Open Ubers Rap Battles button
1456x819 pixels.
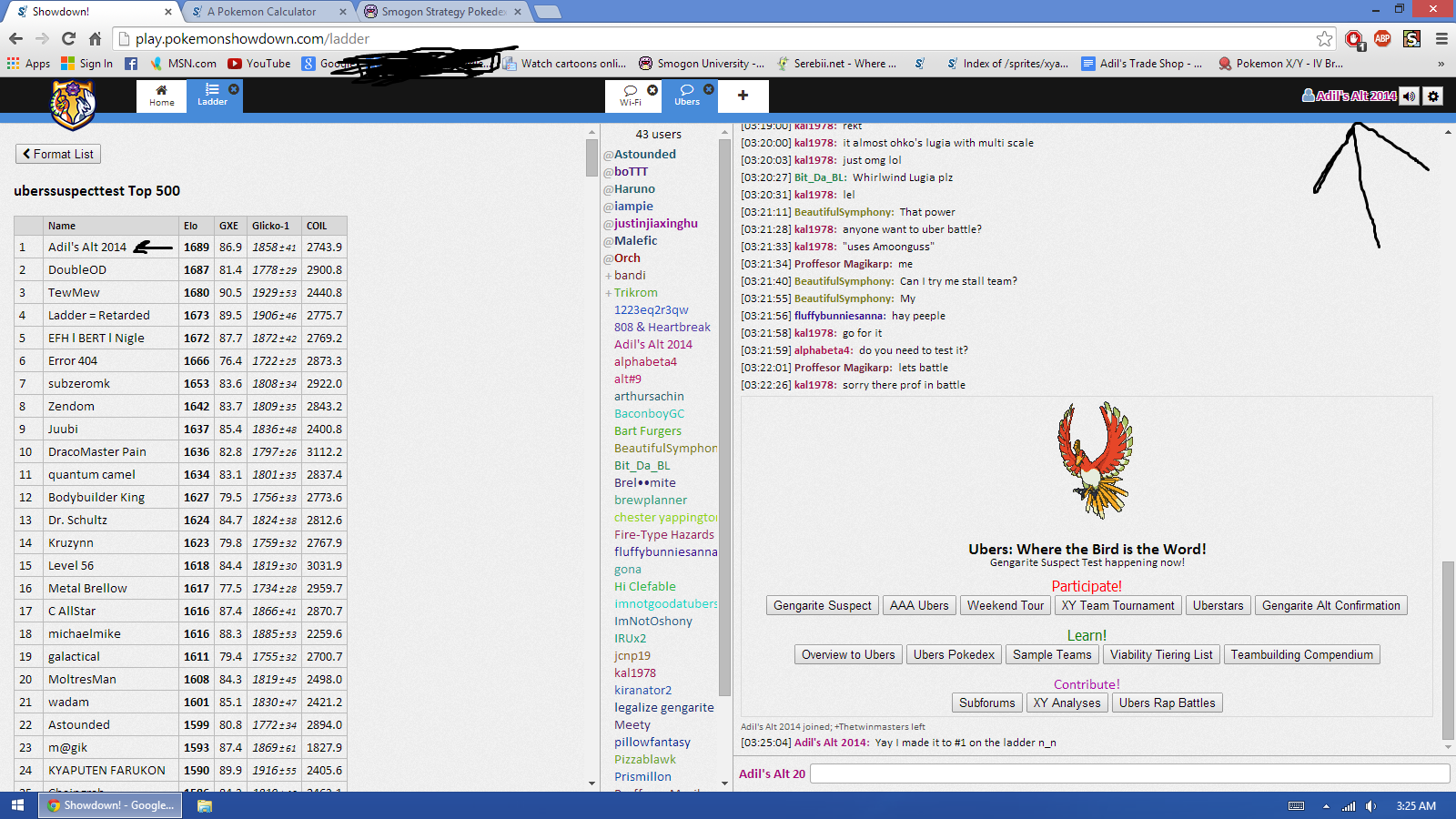(1168, 703)
